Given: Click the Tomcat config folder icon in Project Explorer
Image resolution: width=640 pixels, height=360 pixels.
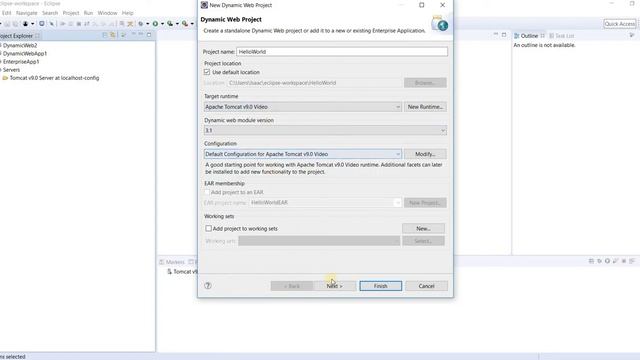Looking at the screenshot, I should pyautogui.click(x=5, y=78).
